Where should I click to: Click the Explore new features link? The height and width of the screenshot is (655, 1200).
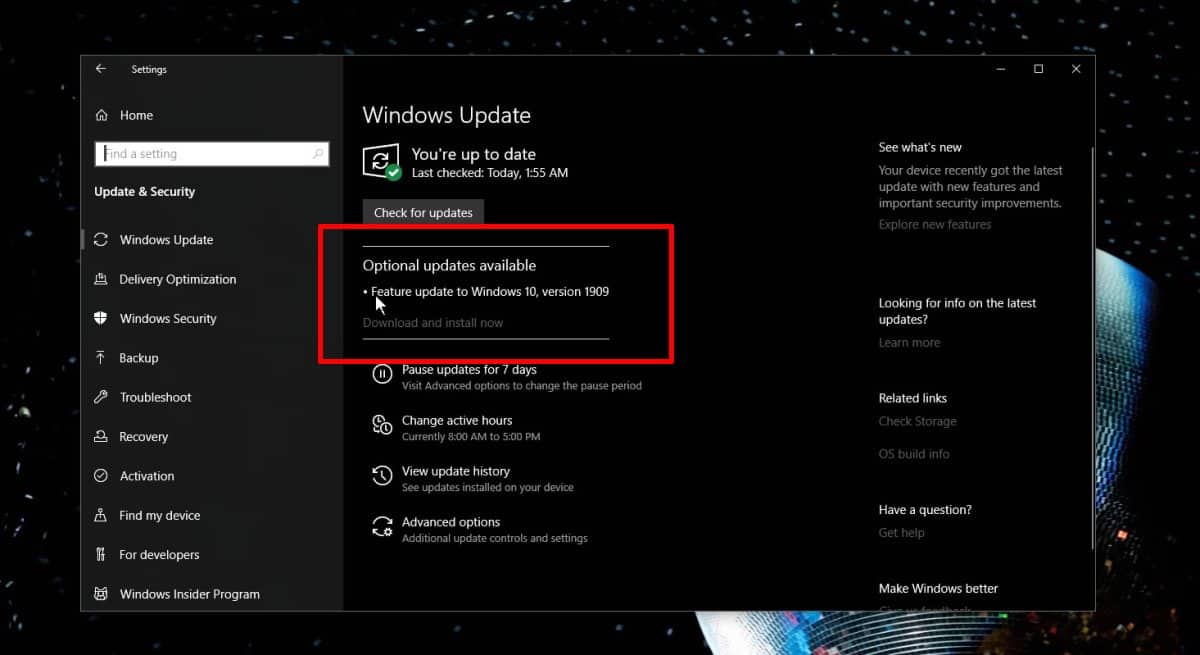[935, 224]
